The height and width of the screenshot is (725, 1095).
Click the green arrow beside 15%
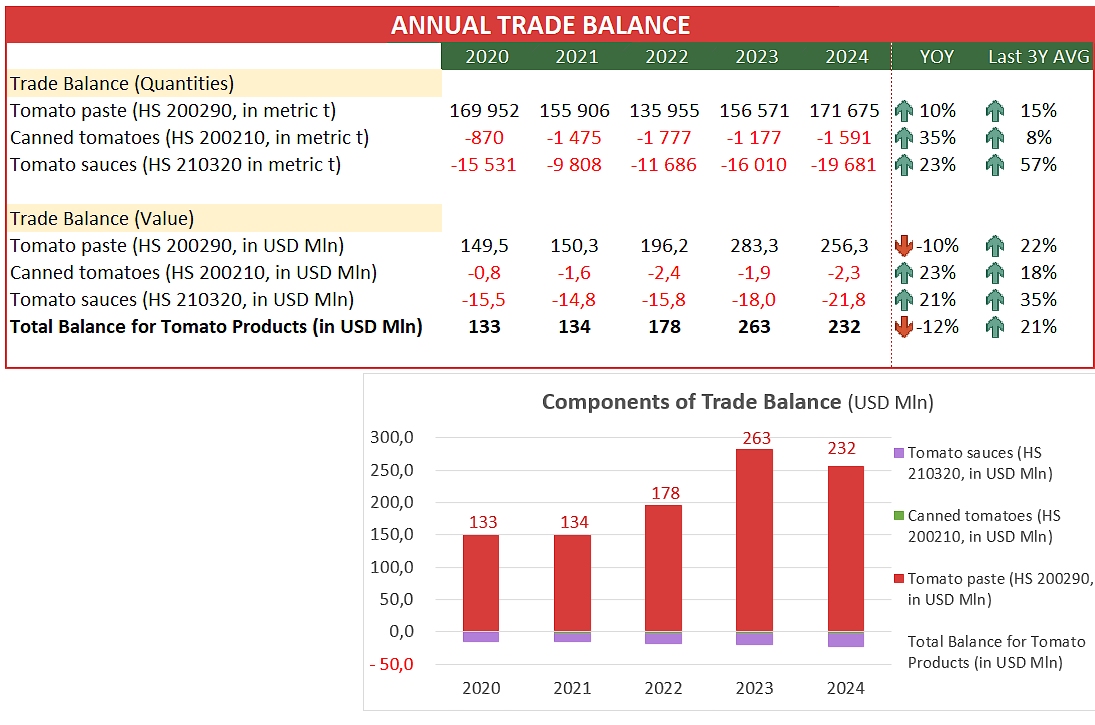click(x=995, y=111)
